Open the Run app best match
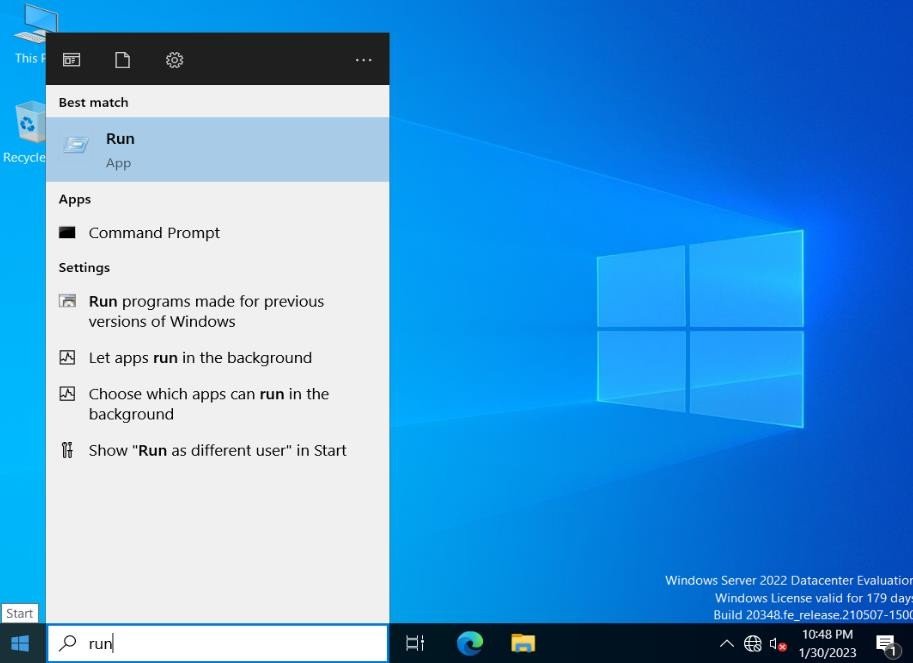This screenshot has width=913, height=663. pyautogui.click(x=217, y=150)
